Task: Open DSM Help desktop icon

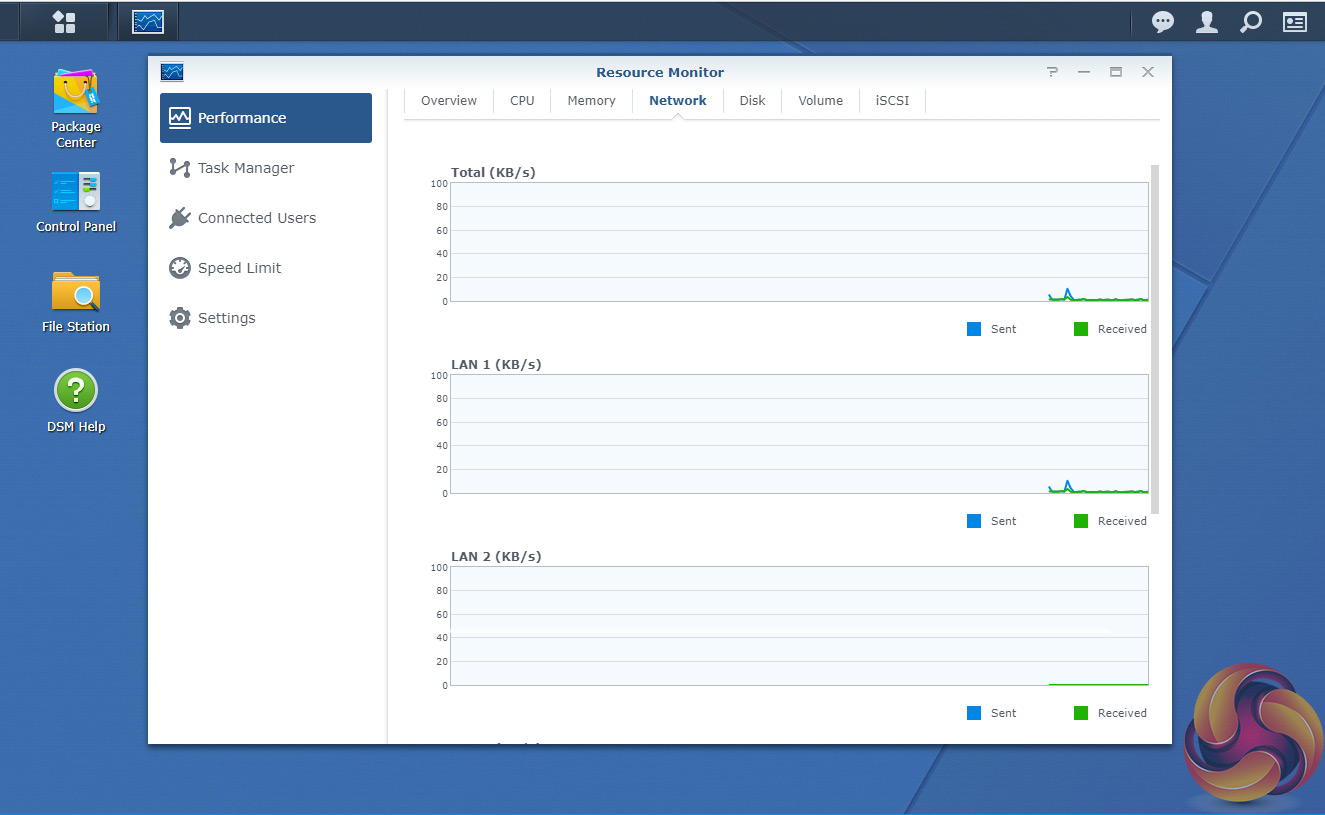Action: (x=76, y=400)
